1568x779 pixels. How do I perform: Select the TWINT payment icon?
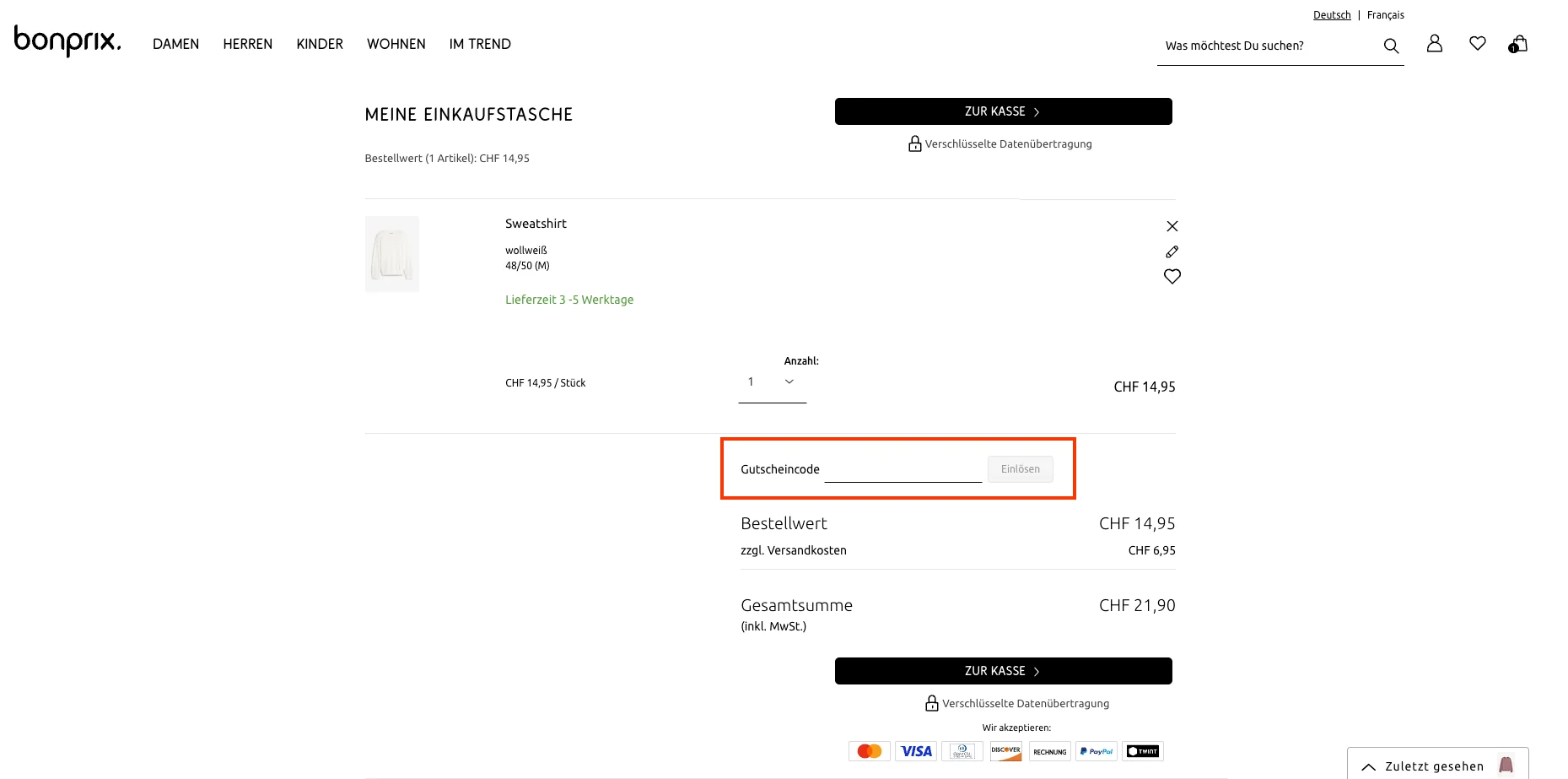(x=1143, y=750)
